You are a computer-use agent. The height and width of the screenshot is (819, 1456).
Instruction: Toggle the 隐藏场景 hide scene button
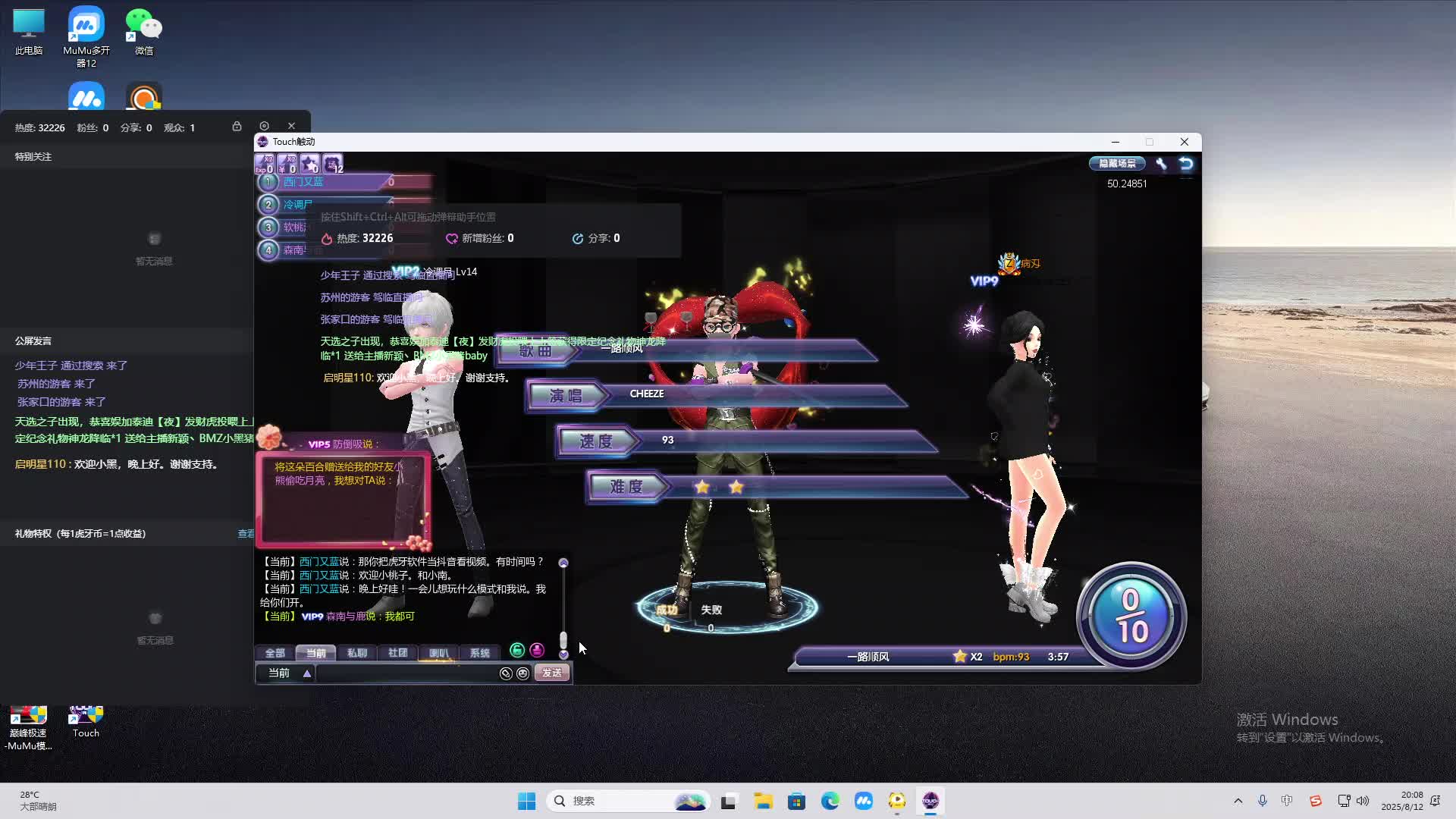coord(1117,164)
